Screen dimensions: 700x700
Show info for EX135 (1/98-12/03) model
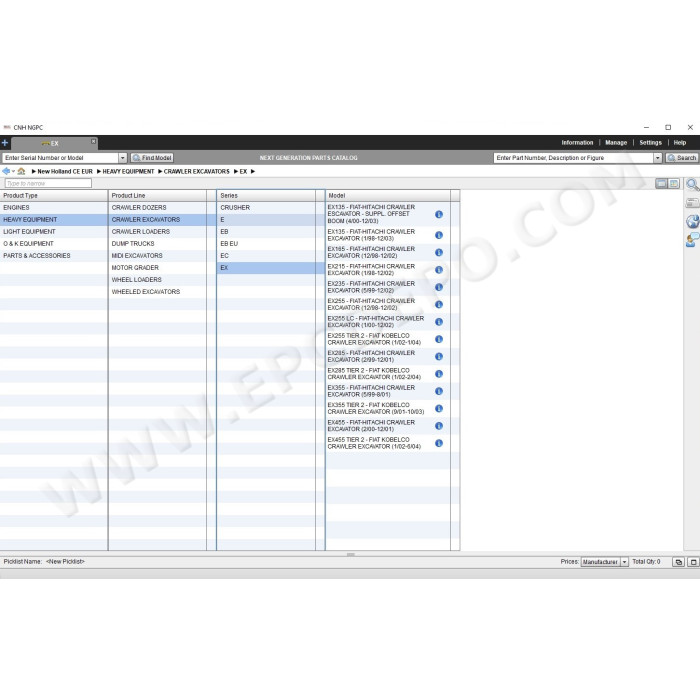tap(439, 235)
